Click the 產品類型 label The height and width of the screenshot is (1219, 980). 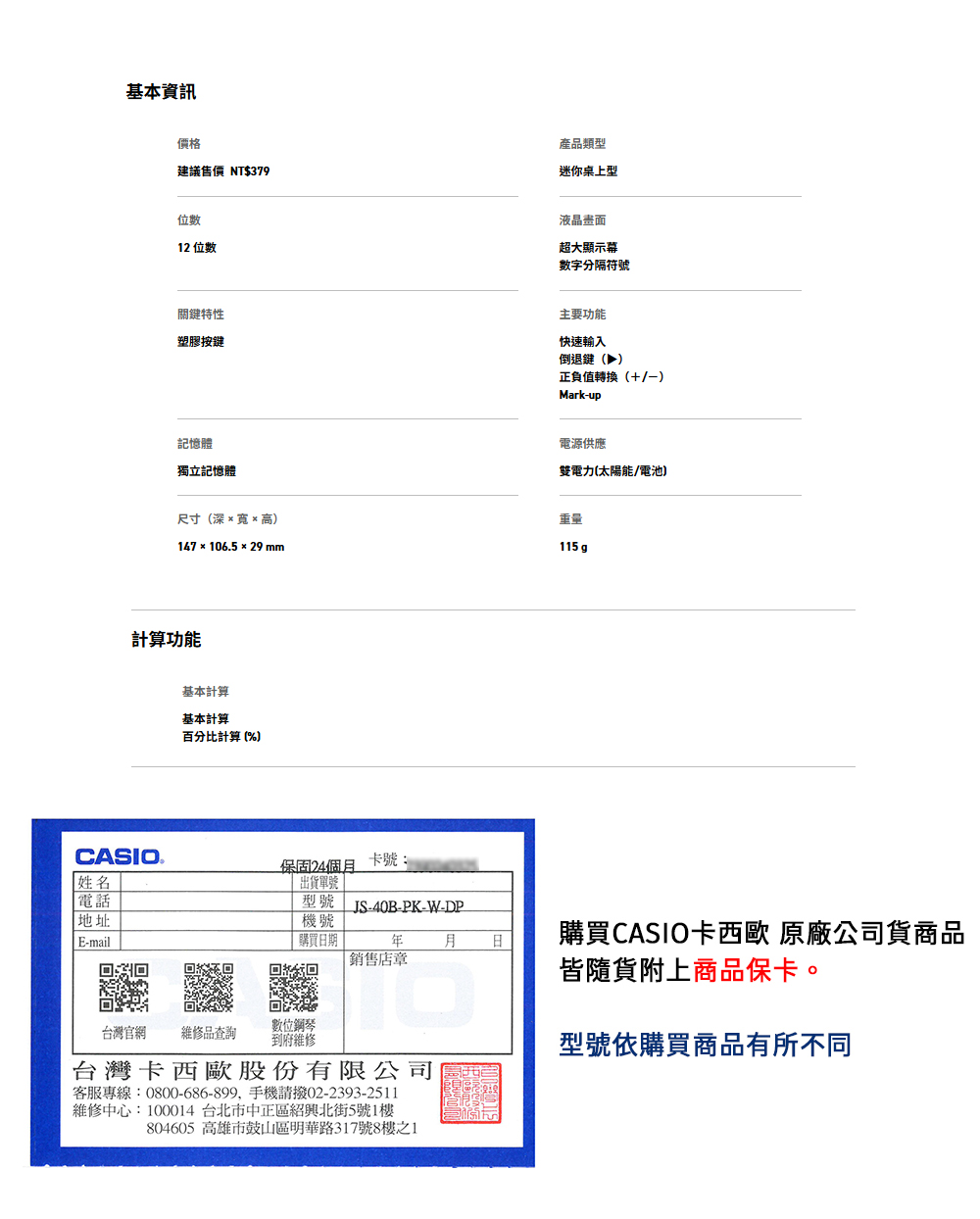tap(582, 144)
